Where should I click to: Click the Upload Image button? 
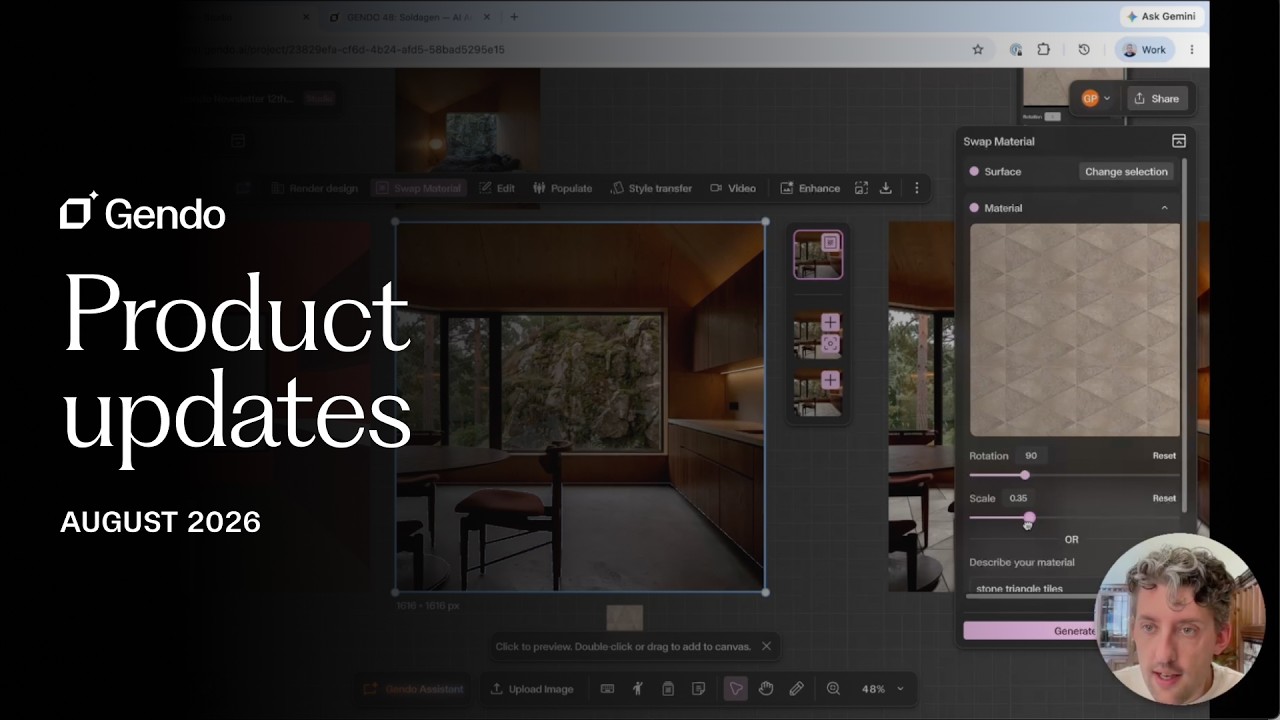point(531,689)
